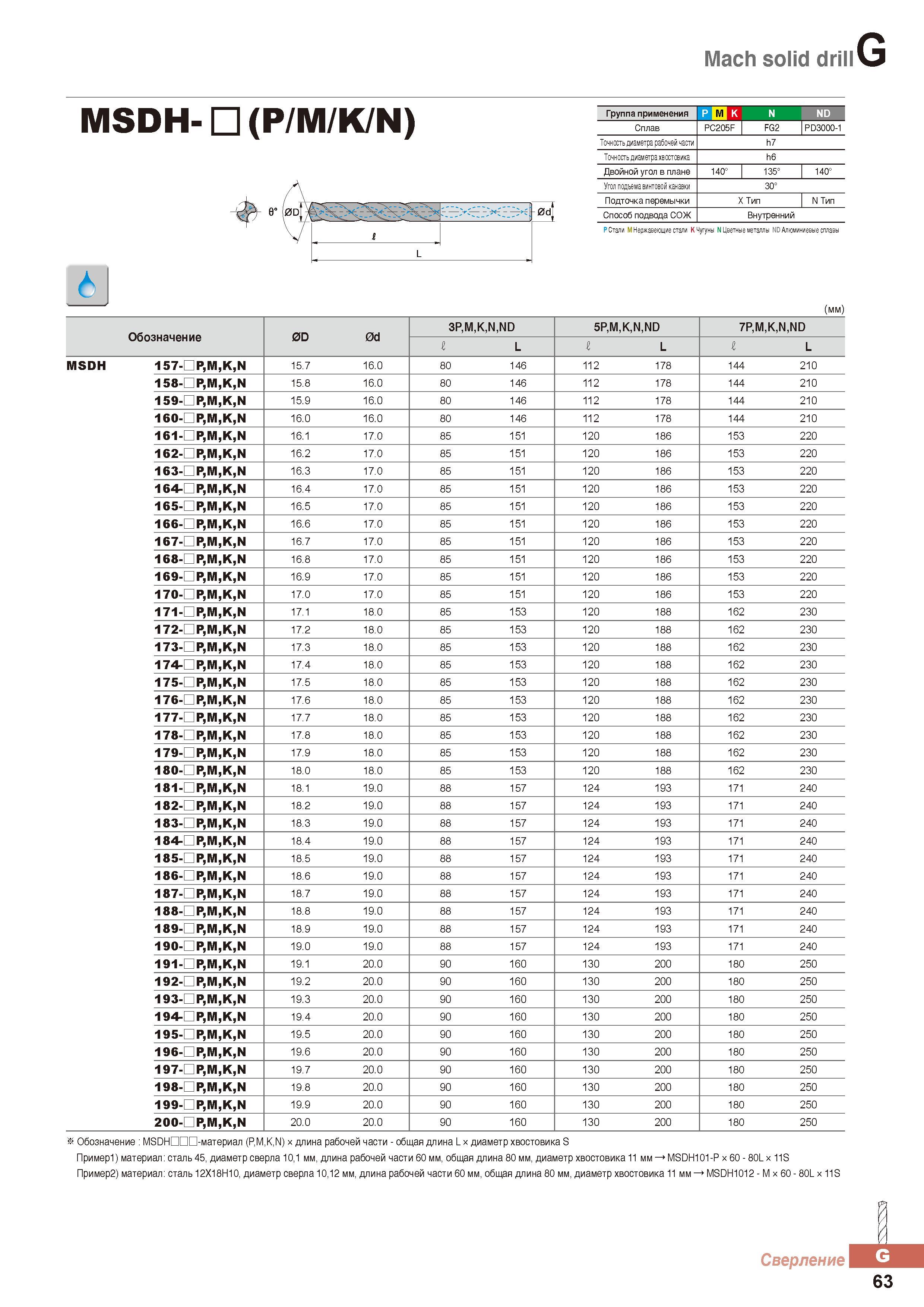
Task: Click the shank tolerance value h6
Action: point(771,157)
